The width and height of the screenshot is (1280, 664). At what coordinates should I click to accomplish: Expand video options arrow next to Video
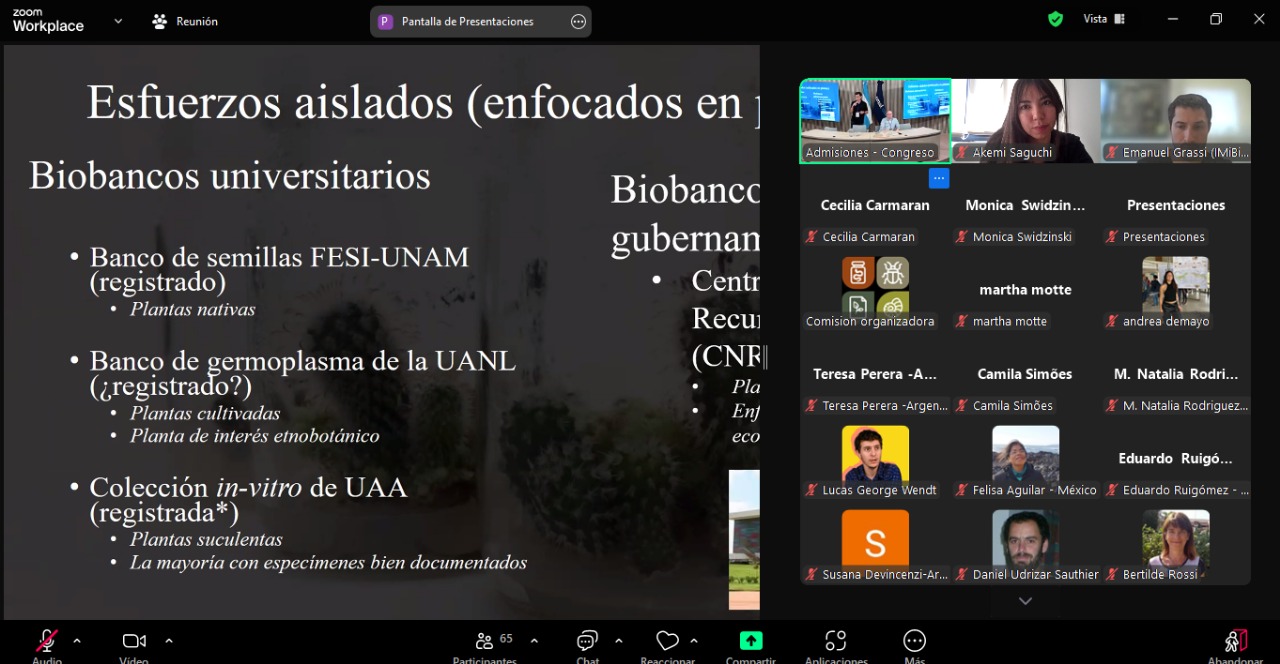click(x=169, y=641)
